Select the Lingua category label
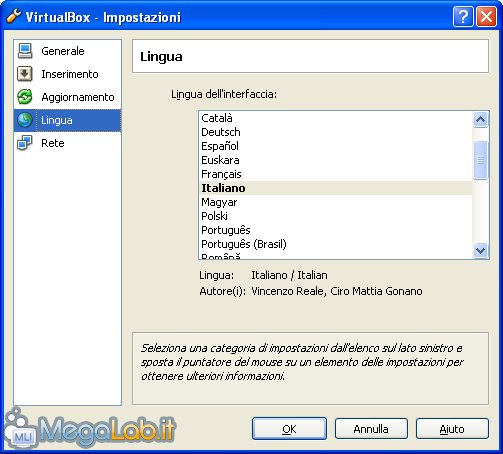 pyautogui.click(x=57, y=120)
